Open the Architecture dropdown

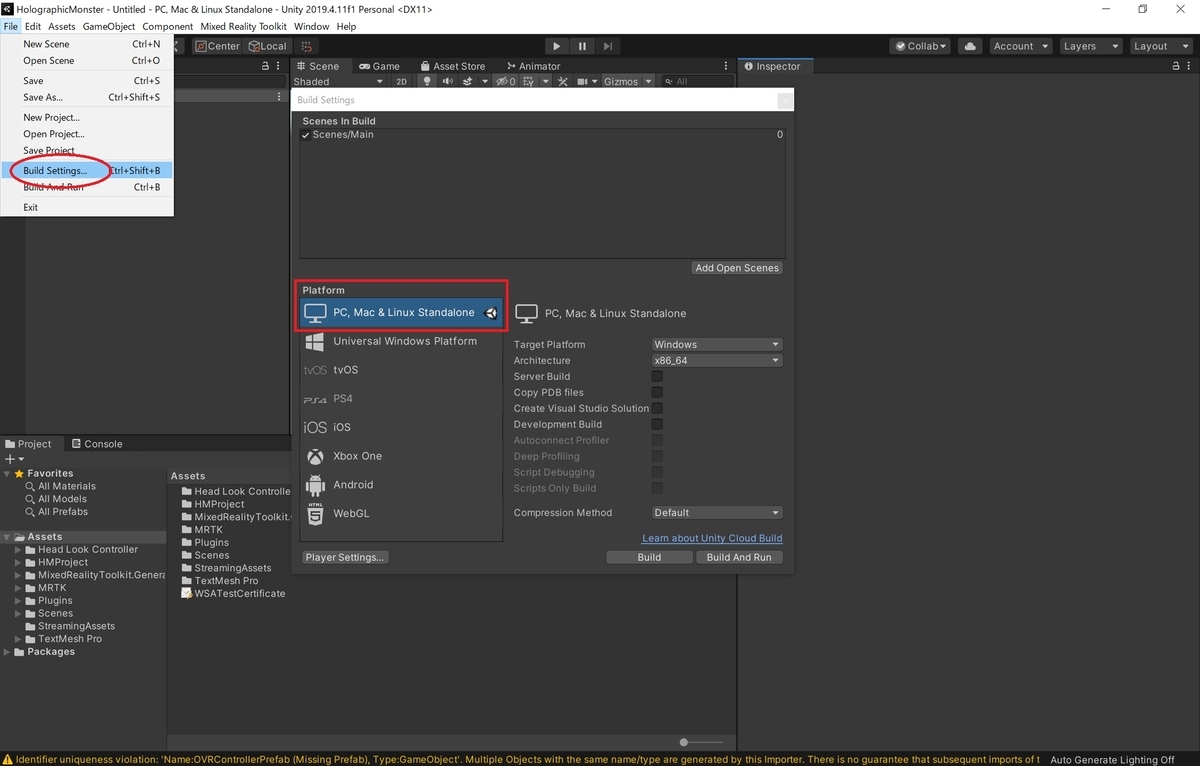716,361
